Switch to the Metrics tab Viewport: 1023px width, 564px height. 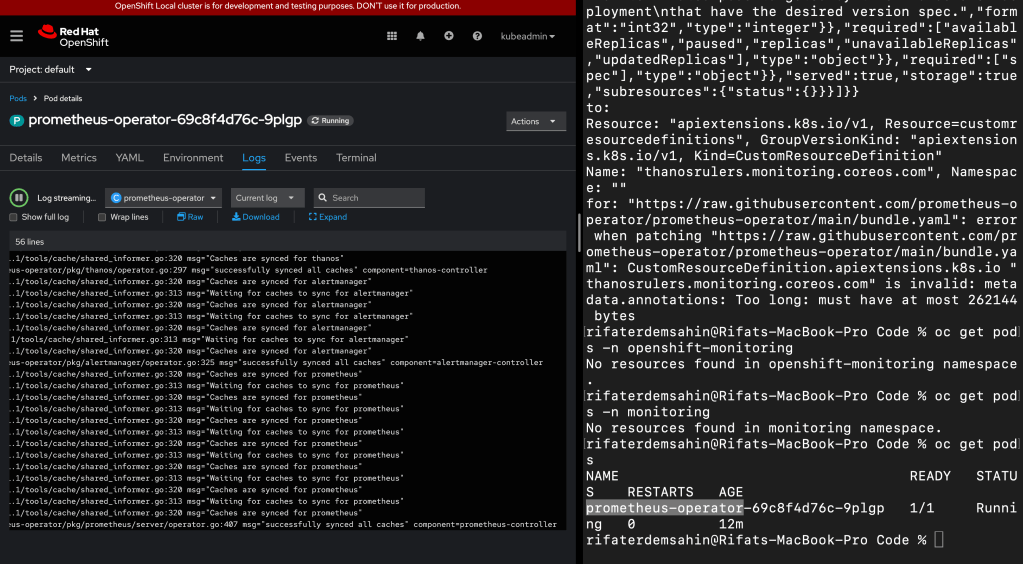79,157
